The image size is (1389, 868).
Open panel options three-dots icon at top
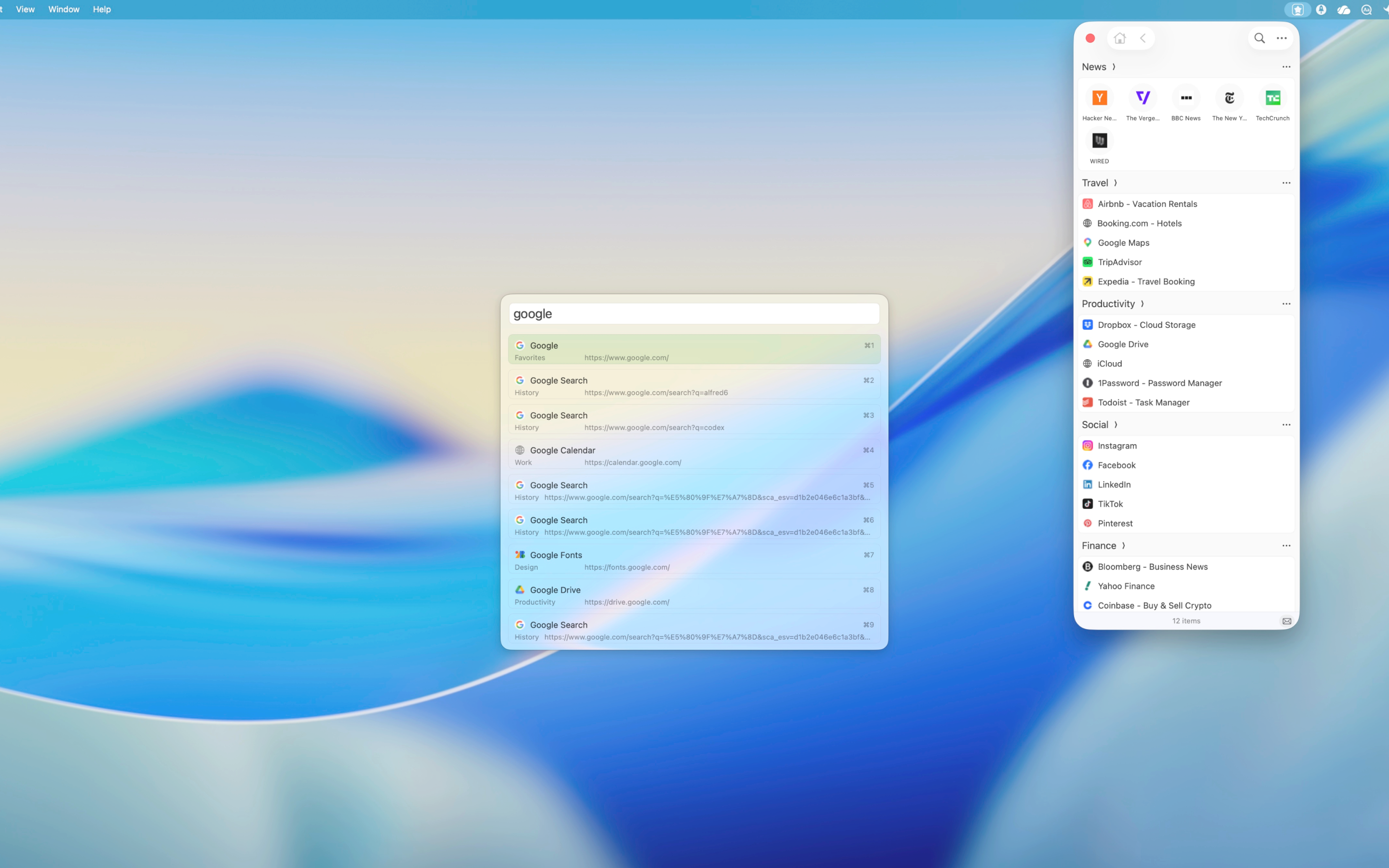point(1281,39)
